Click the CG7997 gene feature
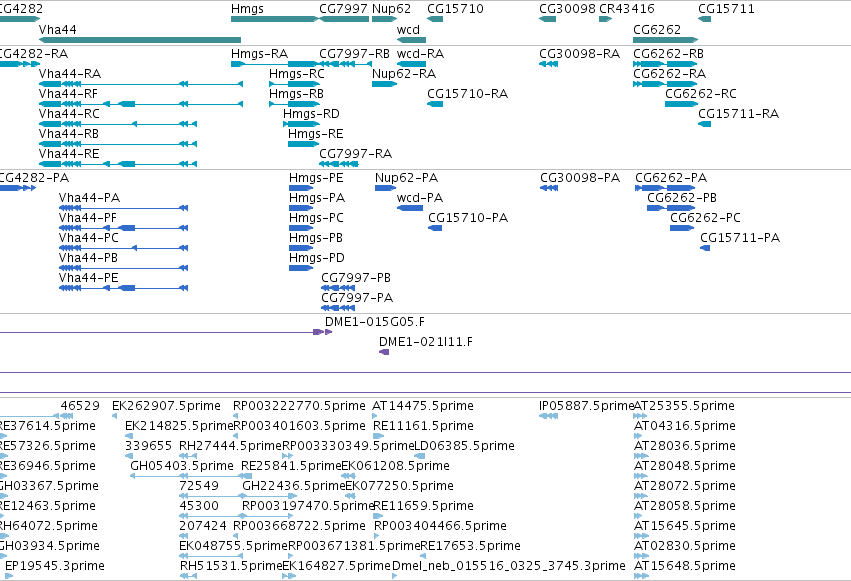 point(344,19)
